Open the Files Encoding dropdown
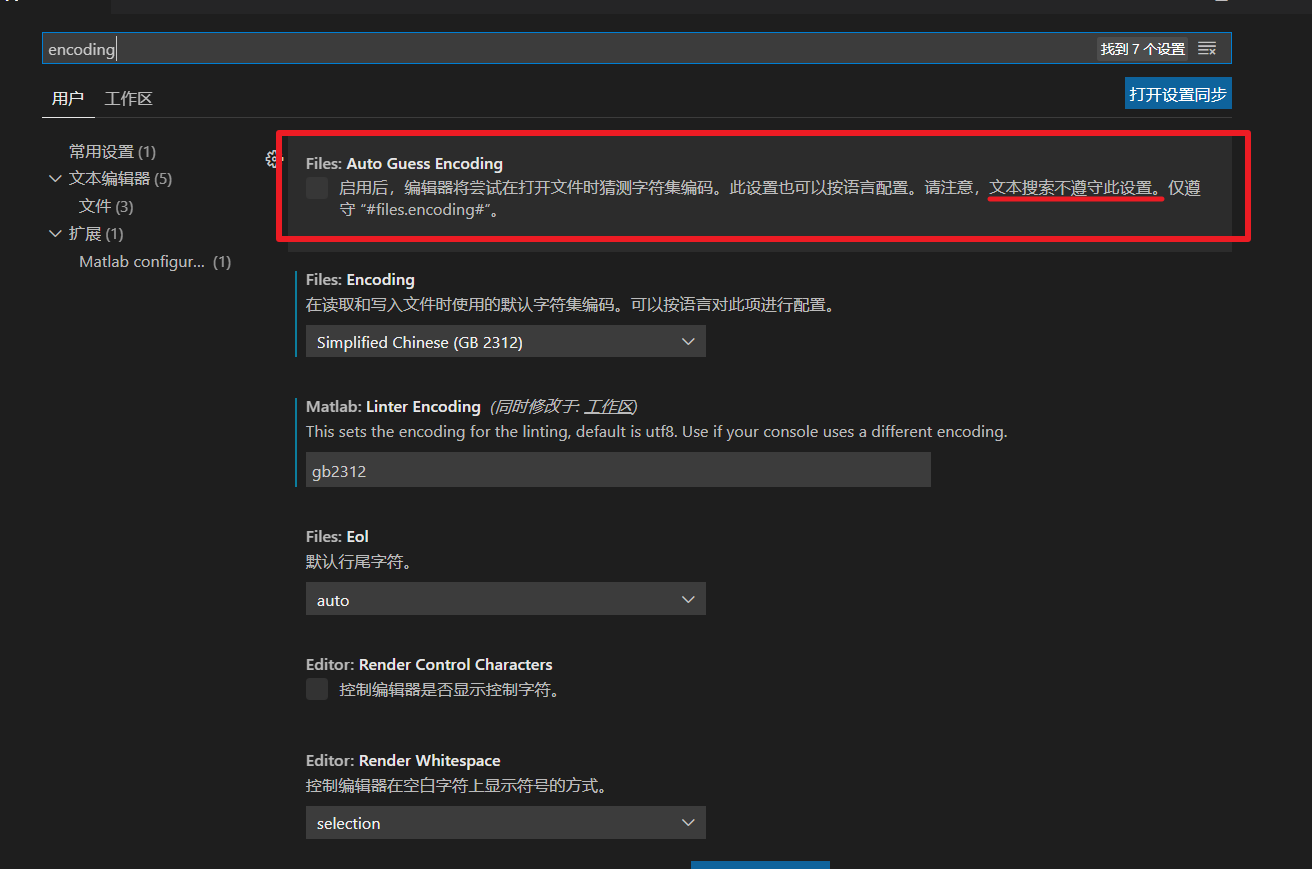This screenshot has width=1312, height=869. pyautogui.click(x=506, y=342)
